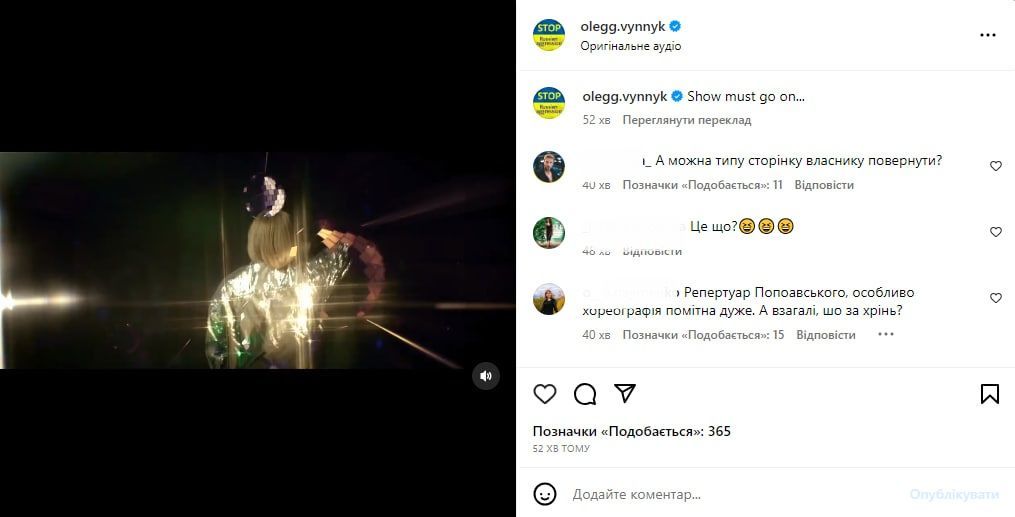
Task: Click the 'Додайте коментар...' input field
Action: 730,494
